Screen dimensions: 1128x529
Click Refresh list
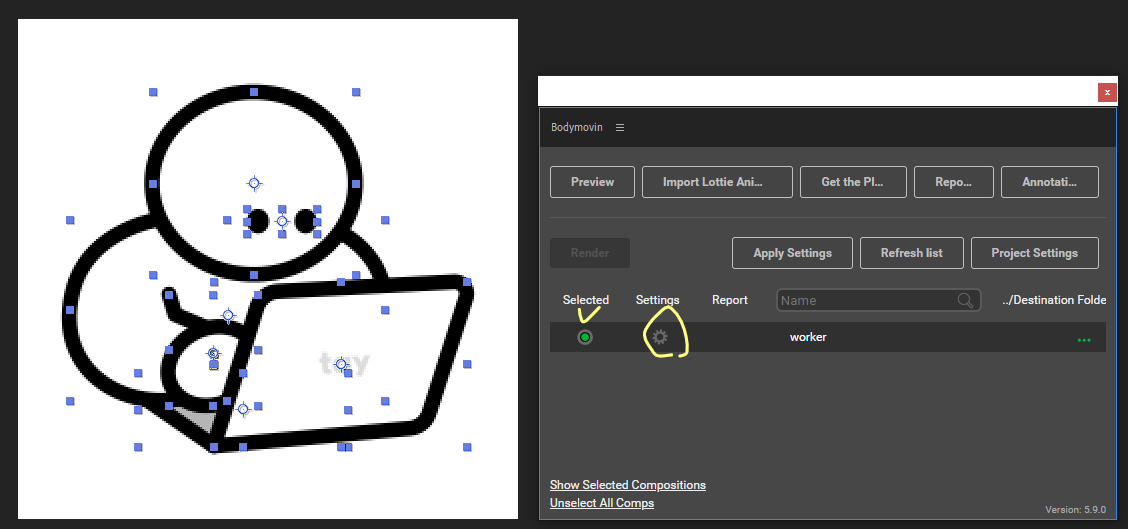[x=911, y=253]
